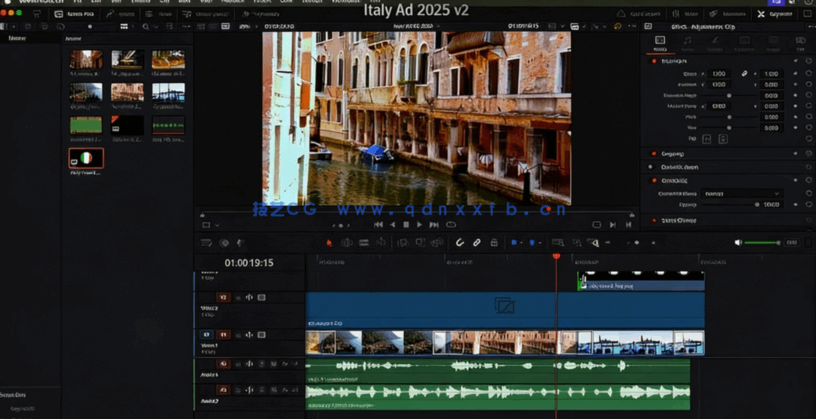Reset the Transform section

[x=809, y=61]
